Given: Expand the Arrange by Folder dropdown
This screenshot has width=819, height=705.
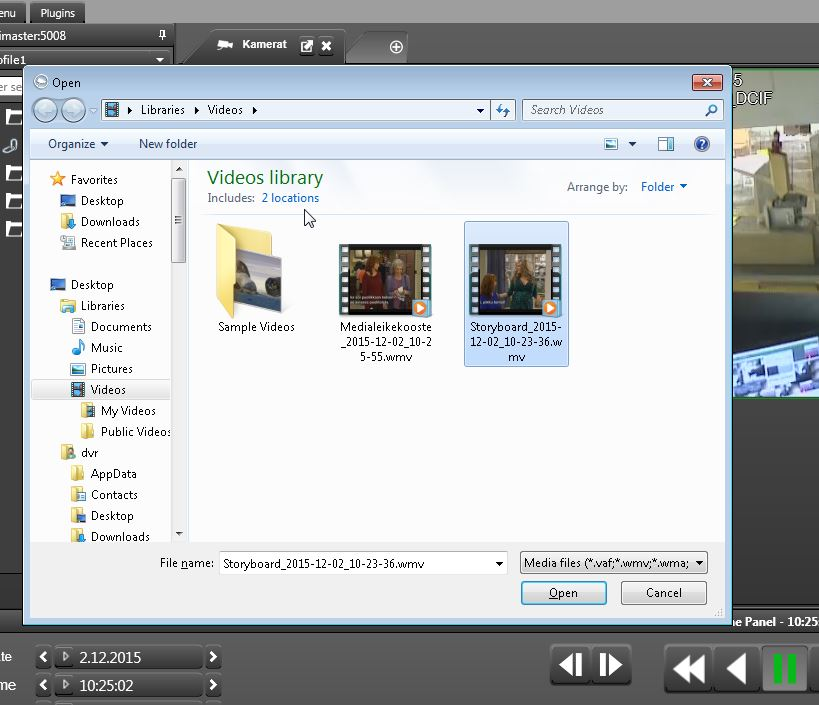Looking at the screenshot, I should pos(664,187).
